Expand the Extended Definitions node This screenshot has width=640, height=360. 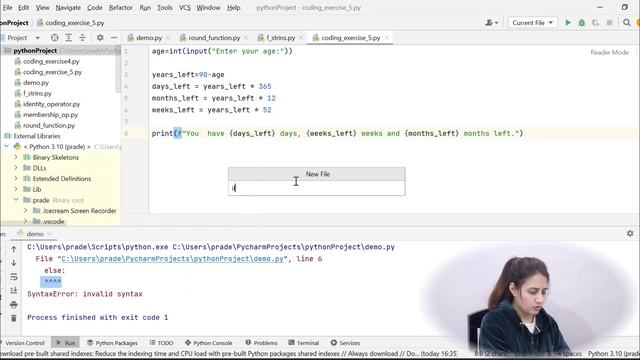[x=16, y=178]
